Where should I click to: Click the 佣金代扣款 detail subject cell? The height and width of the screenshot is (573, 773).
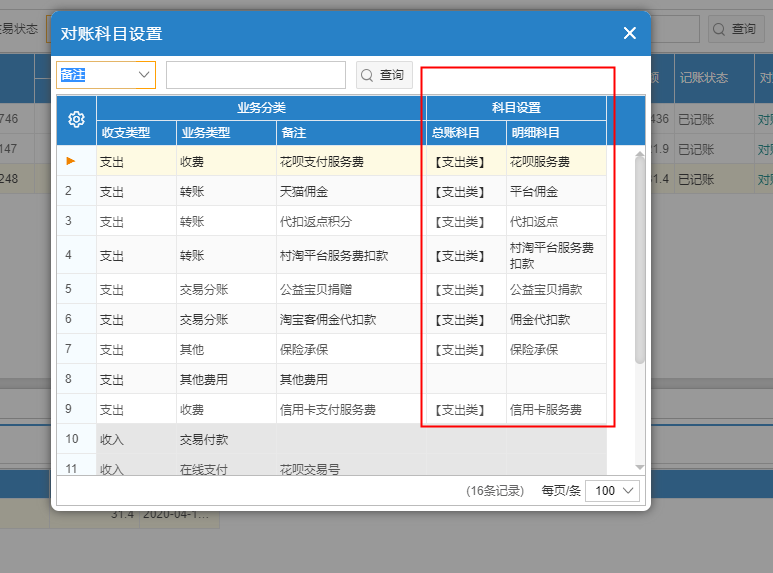pos(556,320)
